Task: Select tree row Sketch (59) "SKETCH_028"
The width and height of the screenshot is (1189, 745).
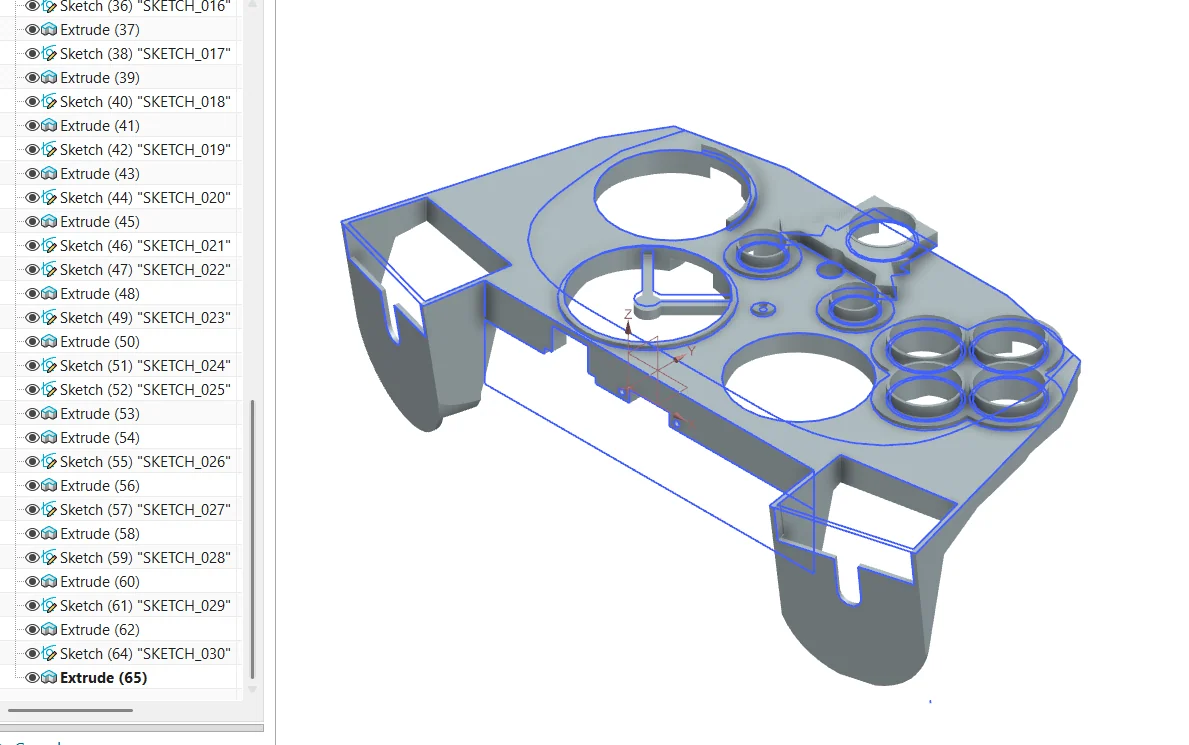Action: coord(146,558)
